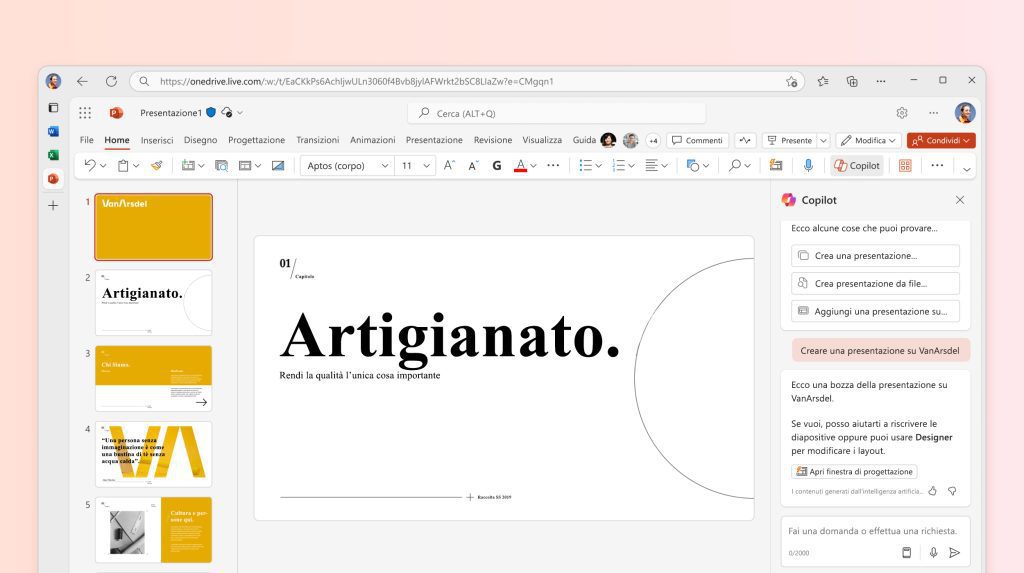Switch to the Disegno tab
The height and width of the screenshot is (573, 1024).
(200, 140)
